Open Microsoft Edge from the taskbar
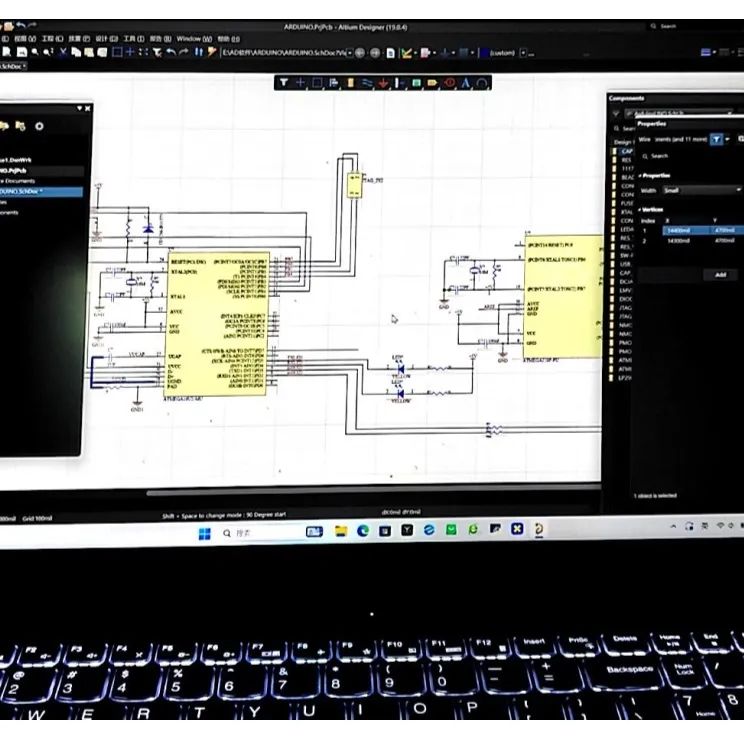Image resolution: width=744 pixels, height=744 pixels. click(x=363, y=530)
